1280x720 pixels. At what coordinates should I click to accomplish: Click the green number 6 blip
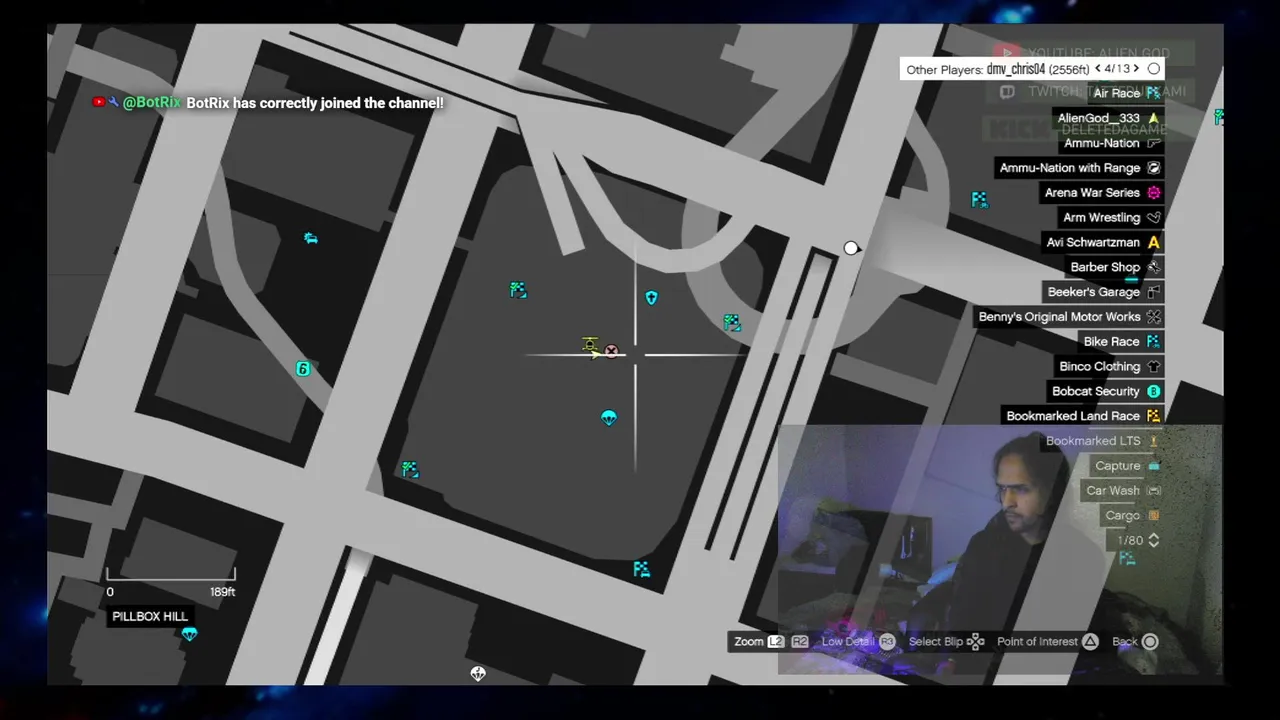click(303, 369)
